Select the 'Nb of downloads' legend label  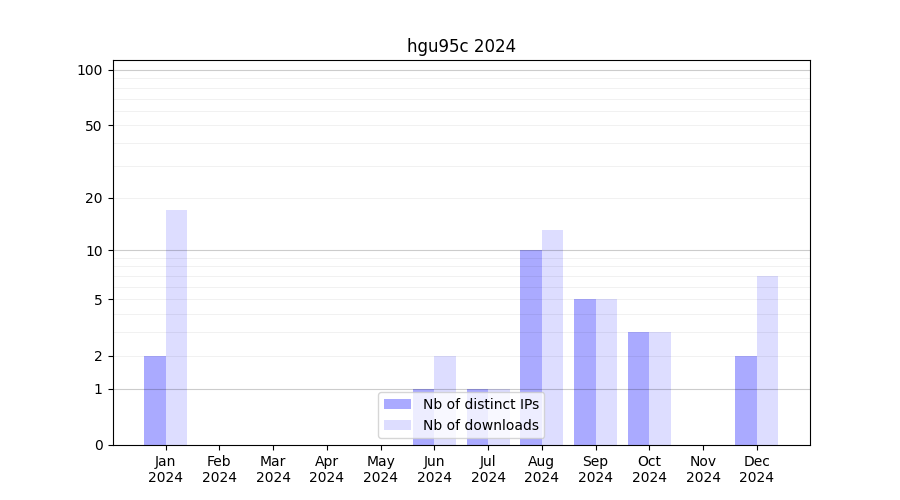point(480,425)
